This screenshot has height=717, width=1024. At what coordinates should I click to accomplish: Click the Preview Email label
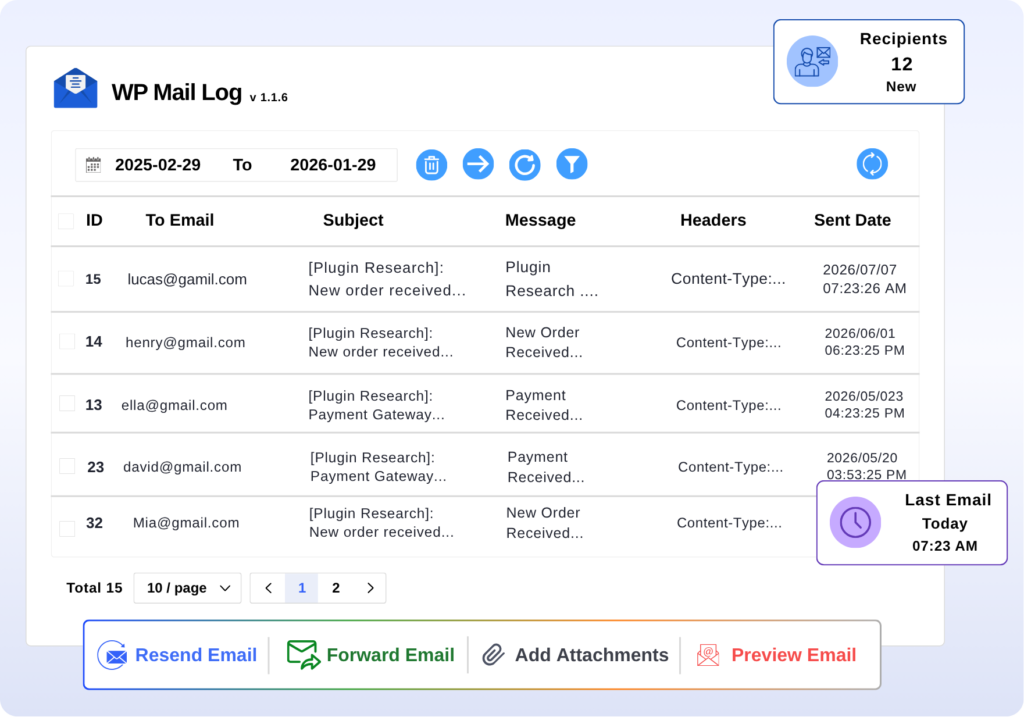(x=793, y=655)
